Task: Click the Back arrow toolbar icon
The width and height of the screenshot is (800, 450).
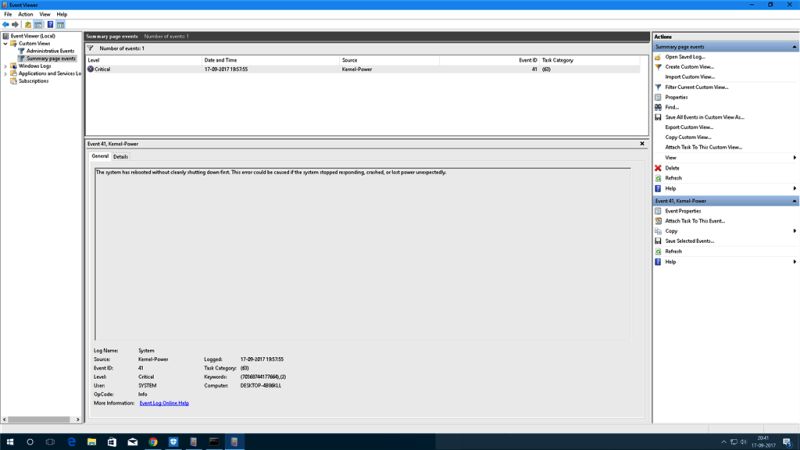Action: point(6,24)
